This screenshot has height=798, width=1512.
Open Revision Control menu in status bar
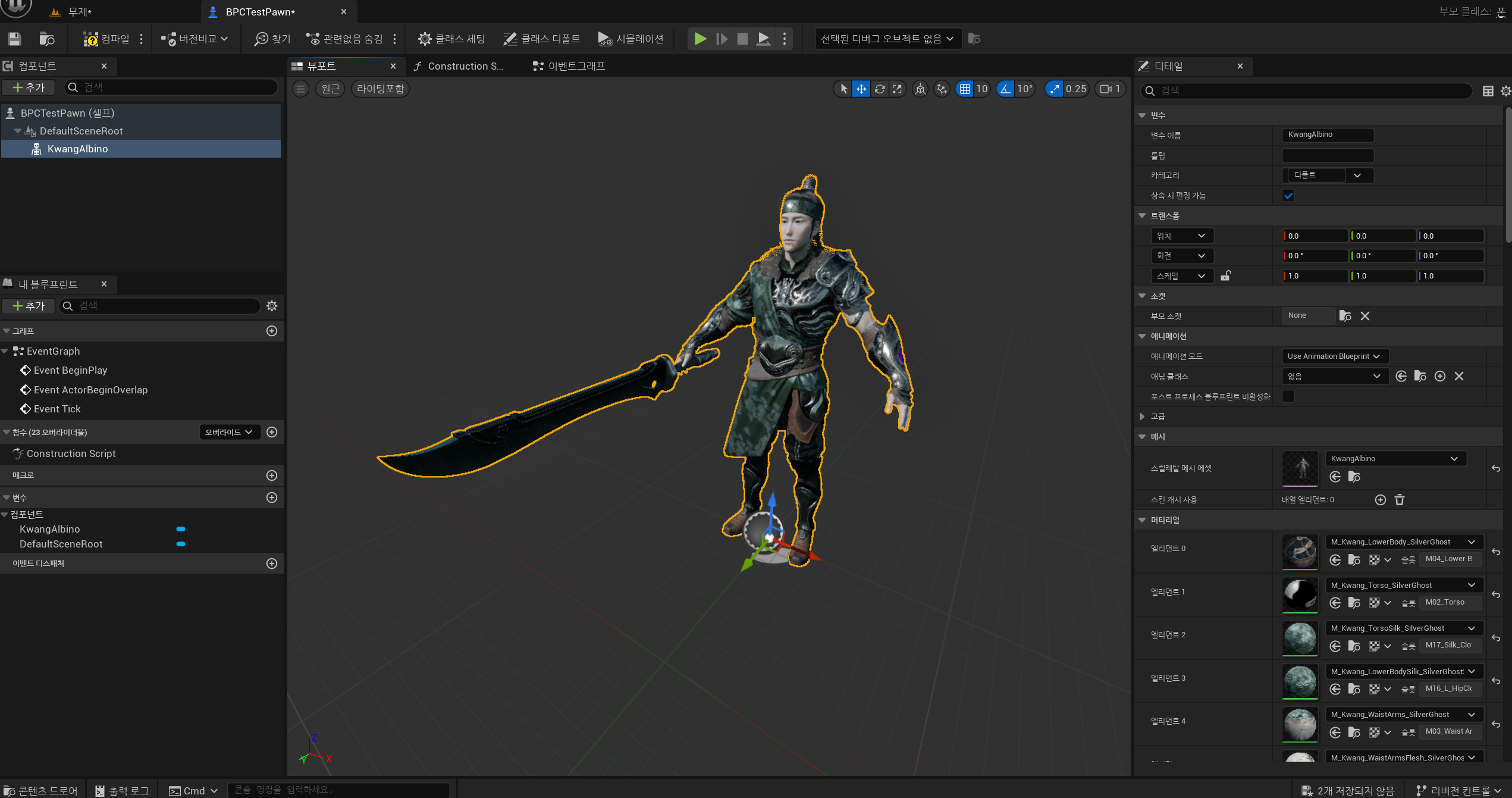1458,790
